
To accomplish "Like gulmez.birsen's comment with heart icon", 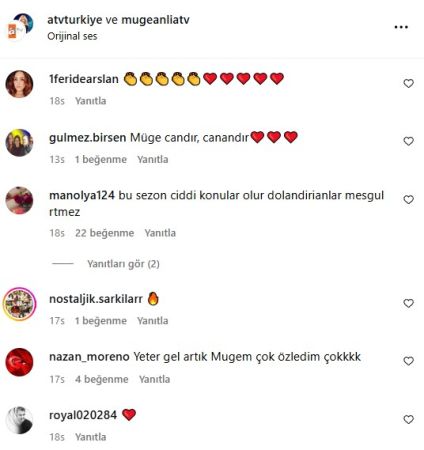I will tap(408, 141).
